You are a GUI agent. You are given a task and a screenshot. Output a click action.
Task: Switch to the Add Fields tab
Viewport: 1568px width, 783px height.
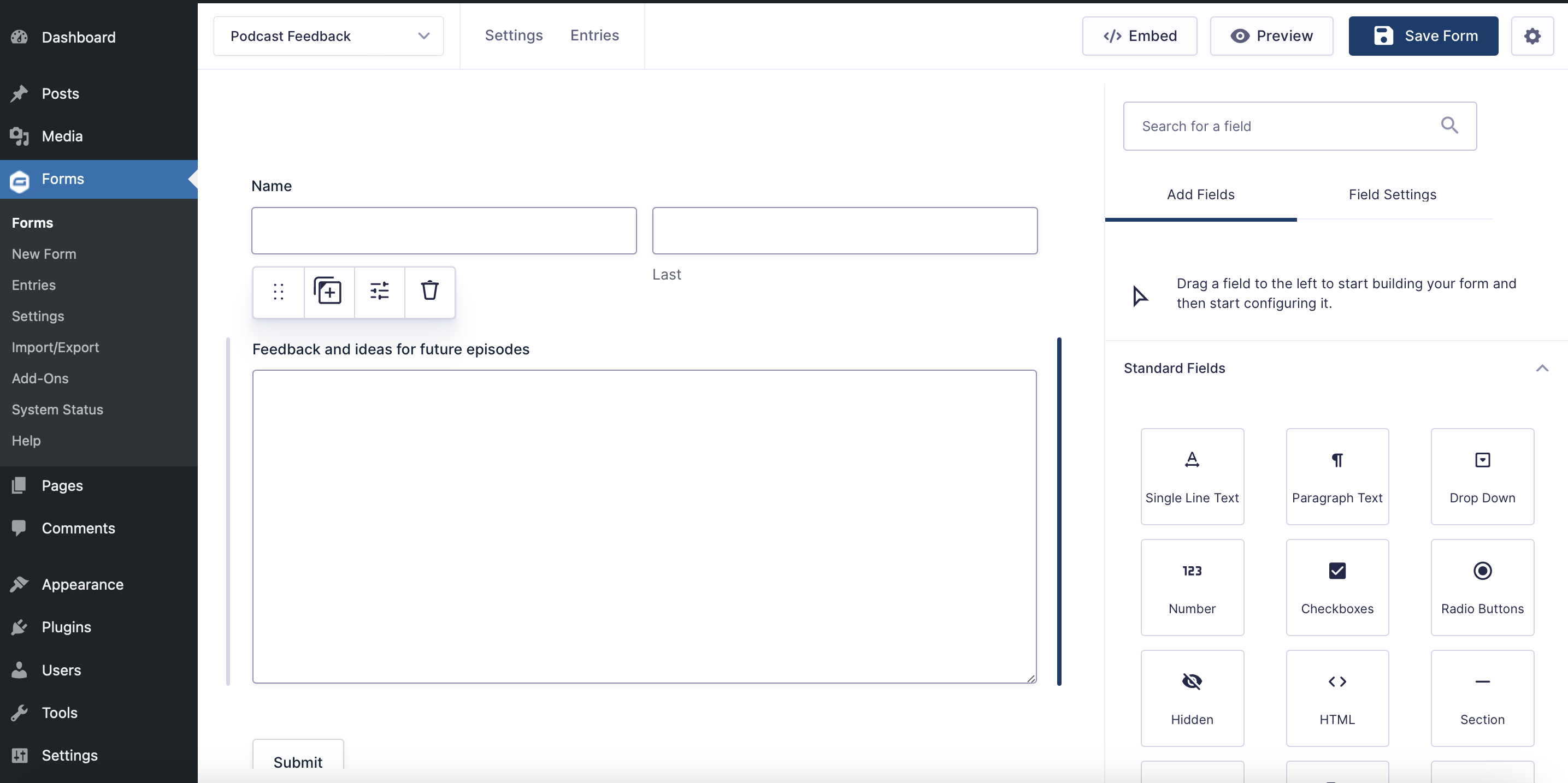coord(1200,195)
